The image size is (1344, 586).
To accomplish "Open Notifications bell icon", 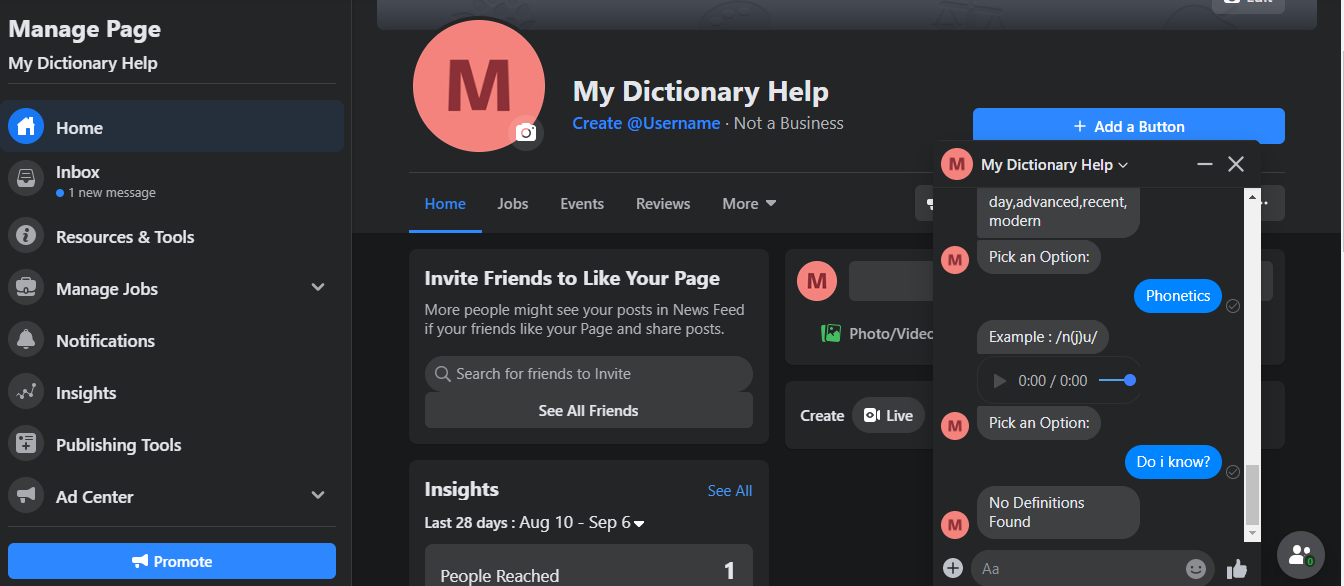I will tap(26, 340).
